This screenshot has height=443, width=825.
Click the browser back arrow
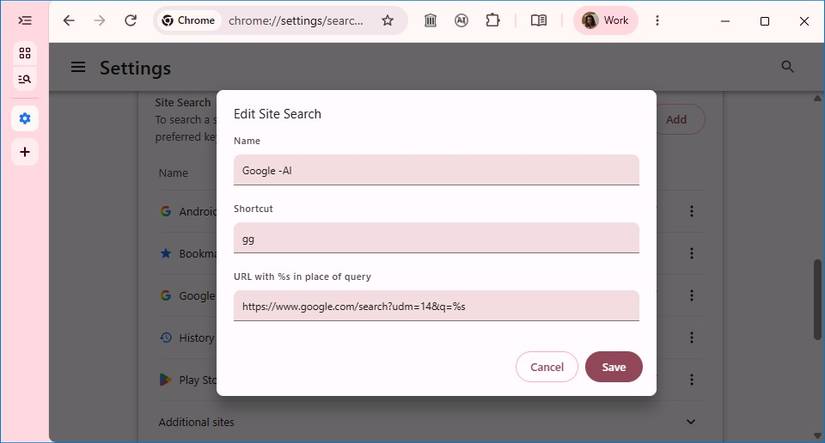69,21
